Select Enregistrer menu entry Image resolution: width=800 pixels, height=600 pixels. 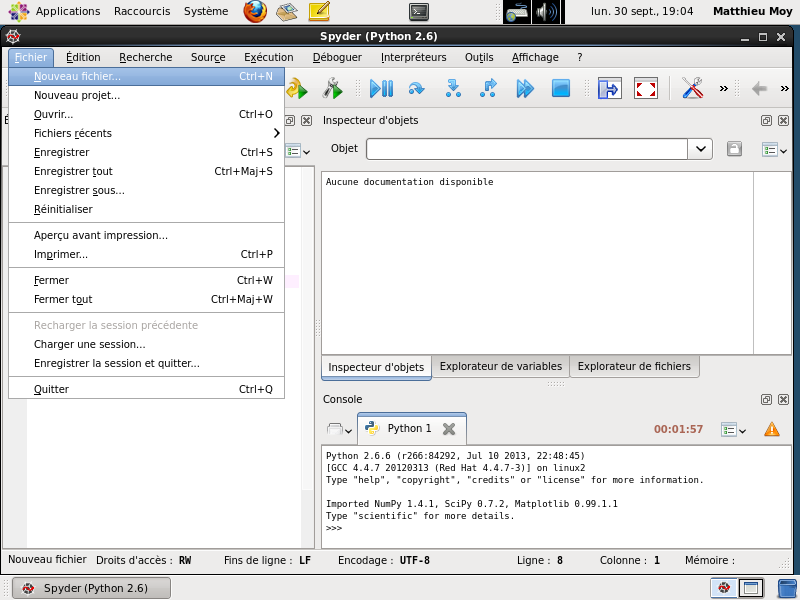[x=146, y=152]
